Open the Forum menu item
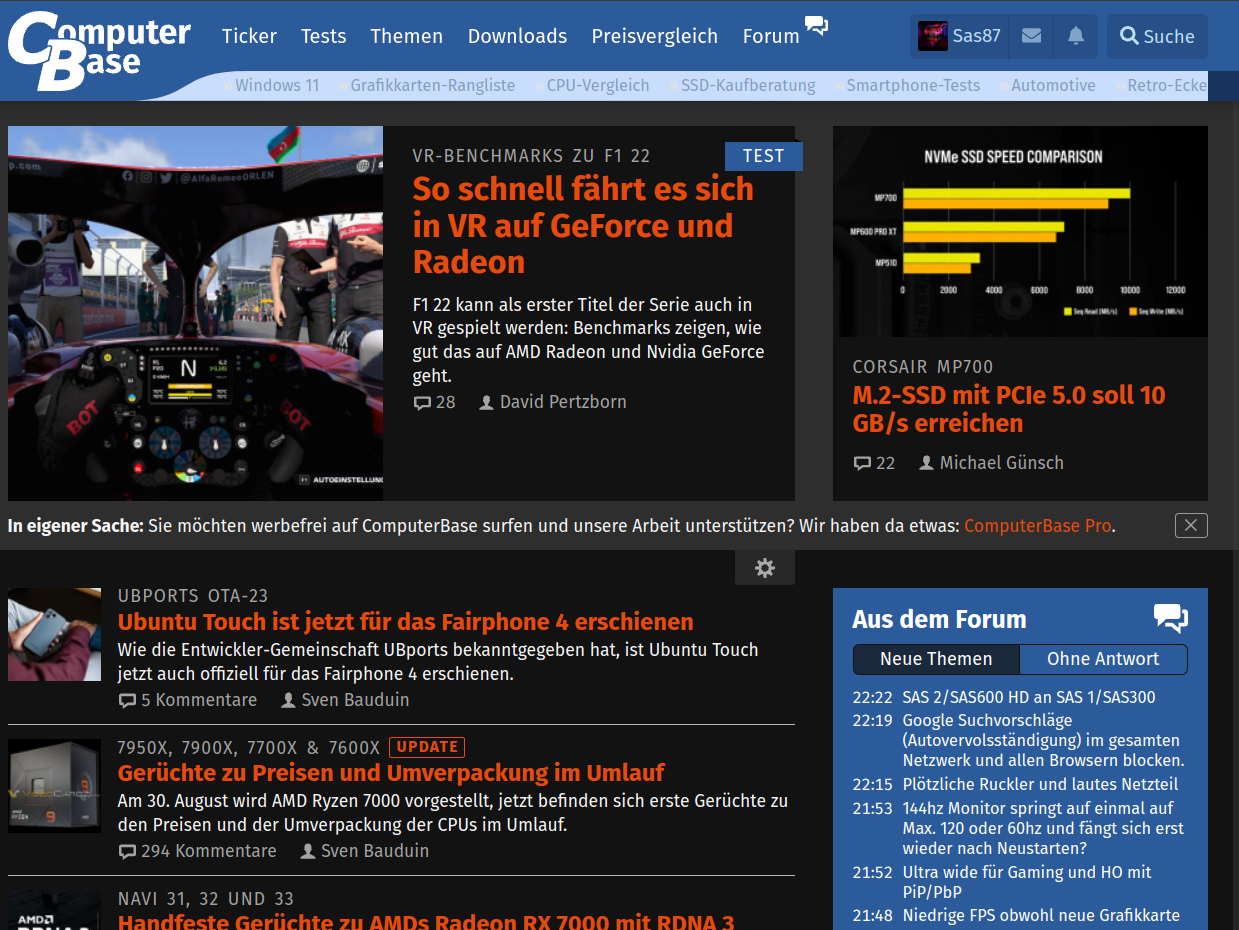The height and width of the screenshot is (930, 1239). click(x=771, y=36)
